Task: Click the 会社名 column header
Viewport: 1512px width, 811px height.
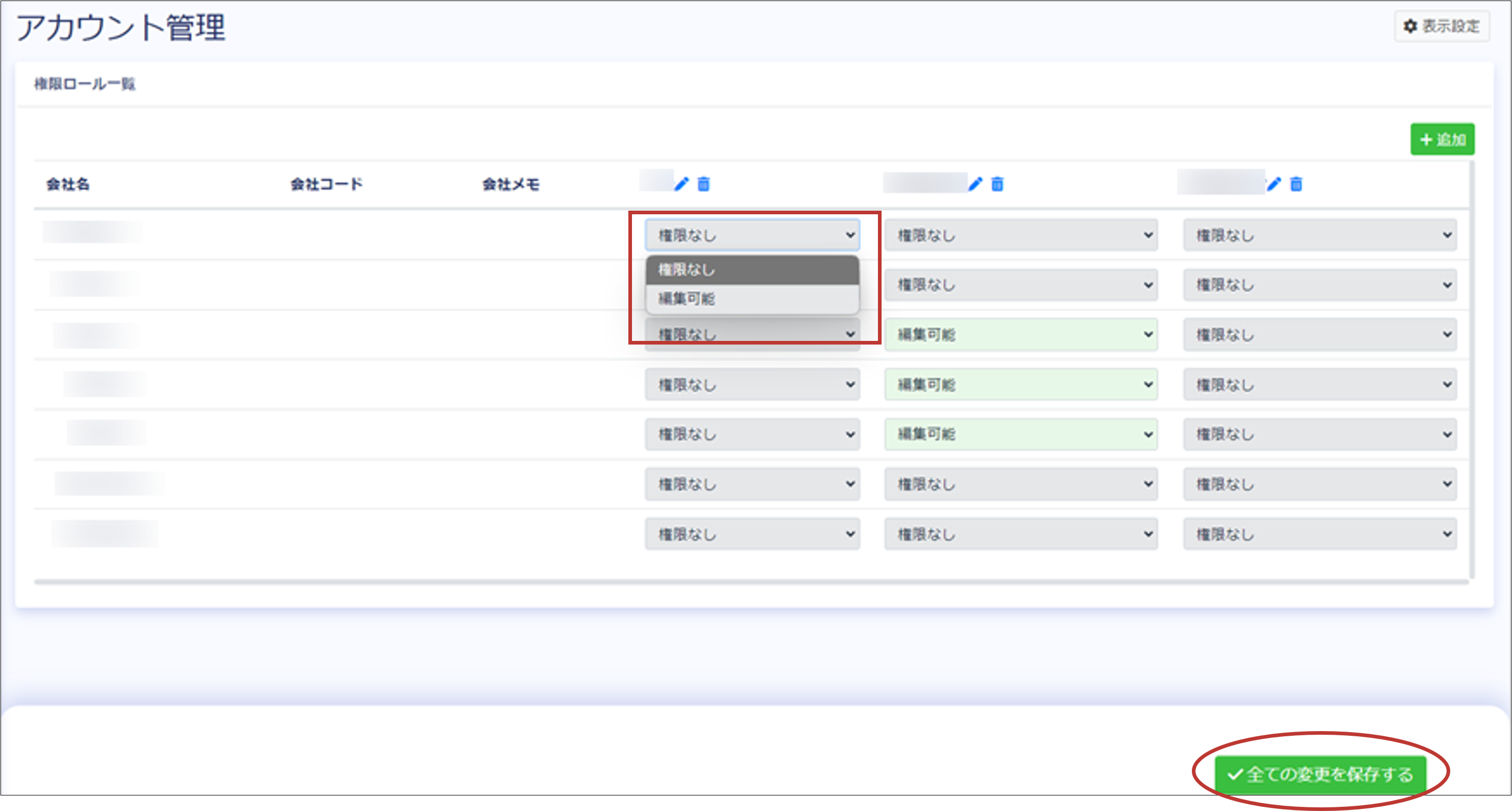Action: 68,184
